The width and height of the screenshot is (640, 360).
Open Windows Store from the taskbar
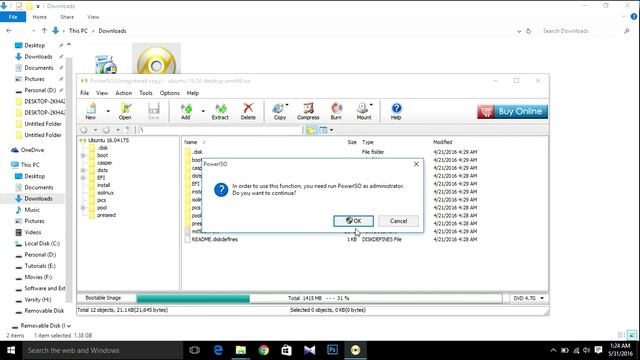[x=287, y=350]
